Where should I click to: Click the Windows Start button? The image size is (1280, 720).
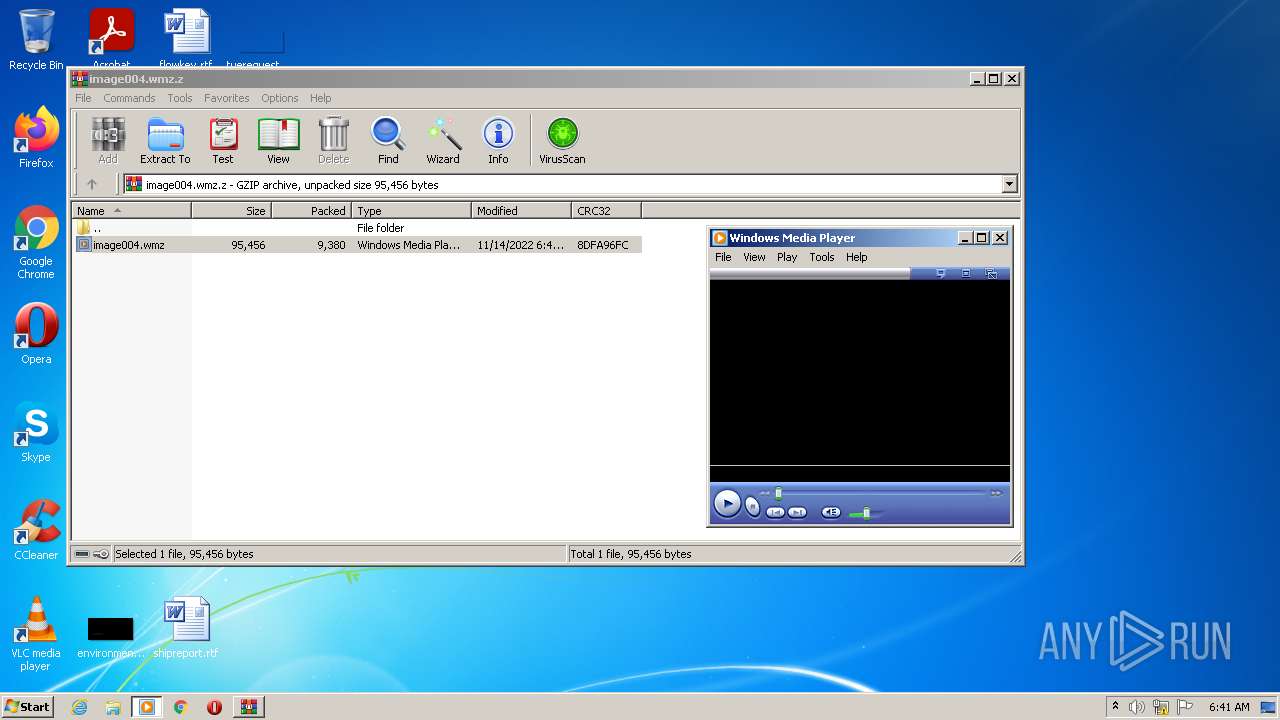[28, 706]
